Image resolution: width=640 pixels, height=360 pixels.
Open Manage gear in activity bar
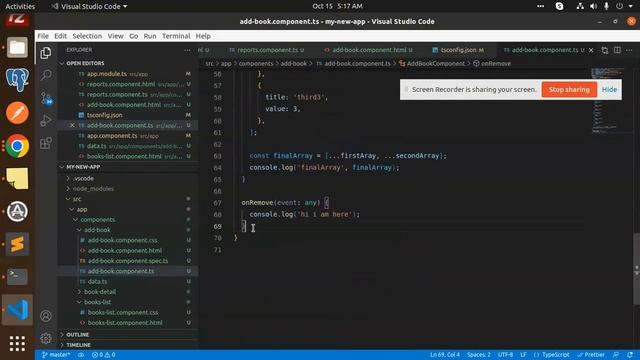[46, 338]
